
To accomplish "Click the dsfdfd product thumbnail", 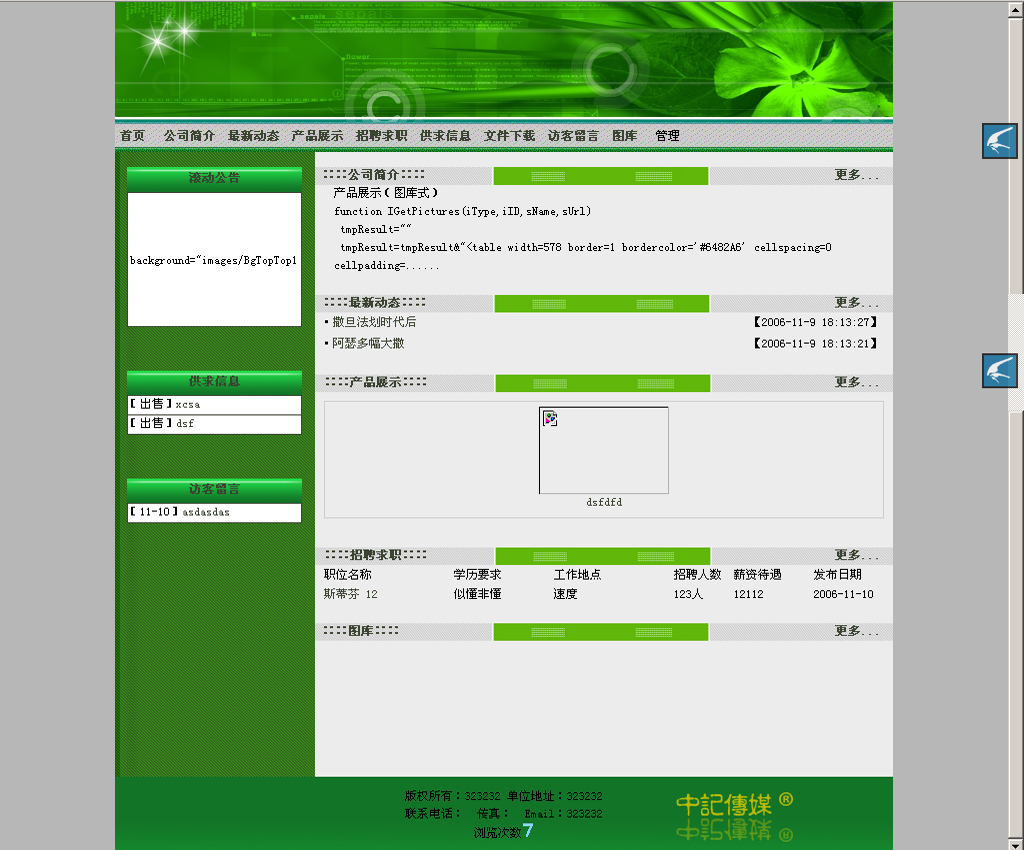I will pyautogui.click(x=604, y=450).
